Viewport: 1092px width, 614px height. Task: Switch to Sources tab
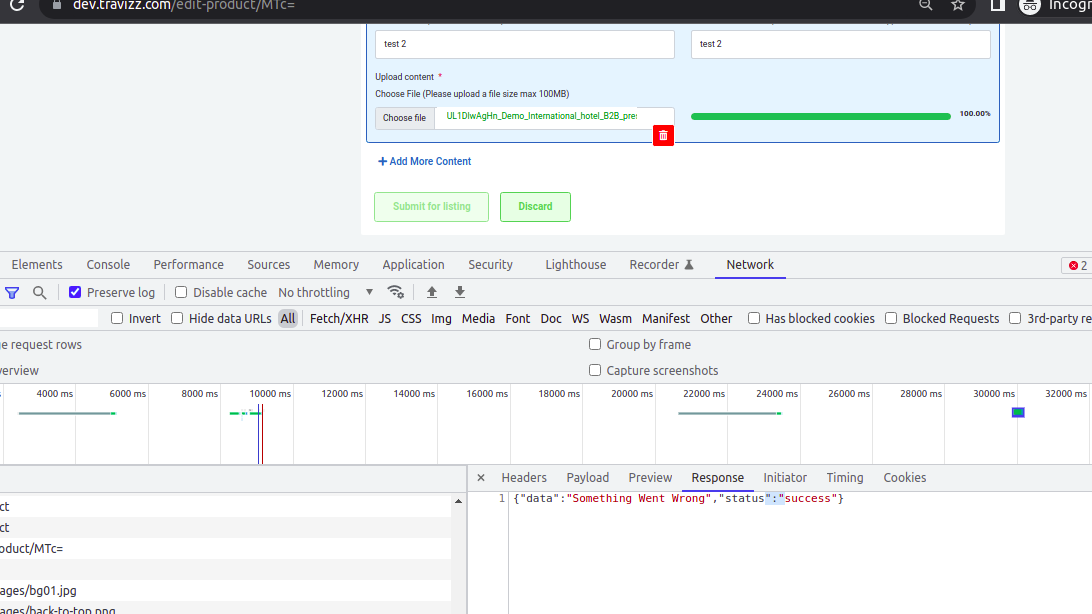pyautogui.click(x=268, y=265)
